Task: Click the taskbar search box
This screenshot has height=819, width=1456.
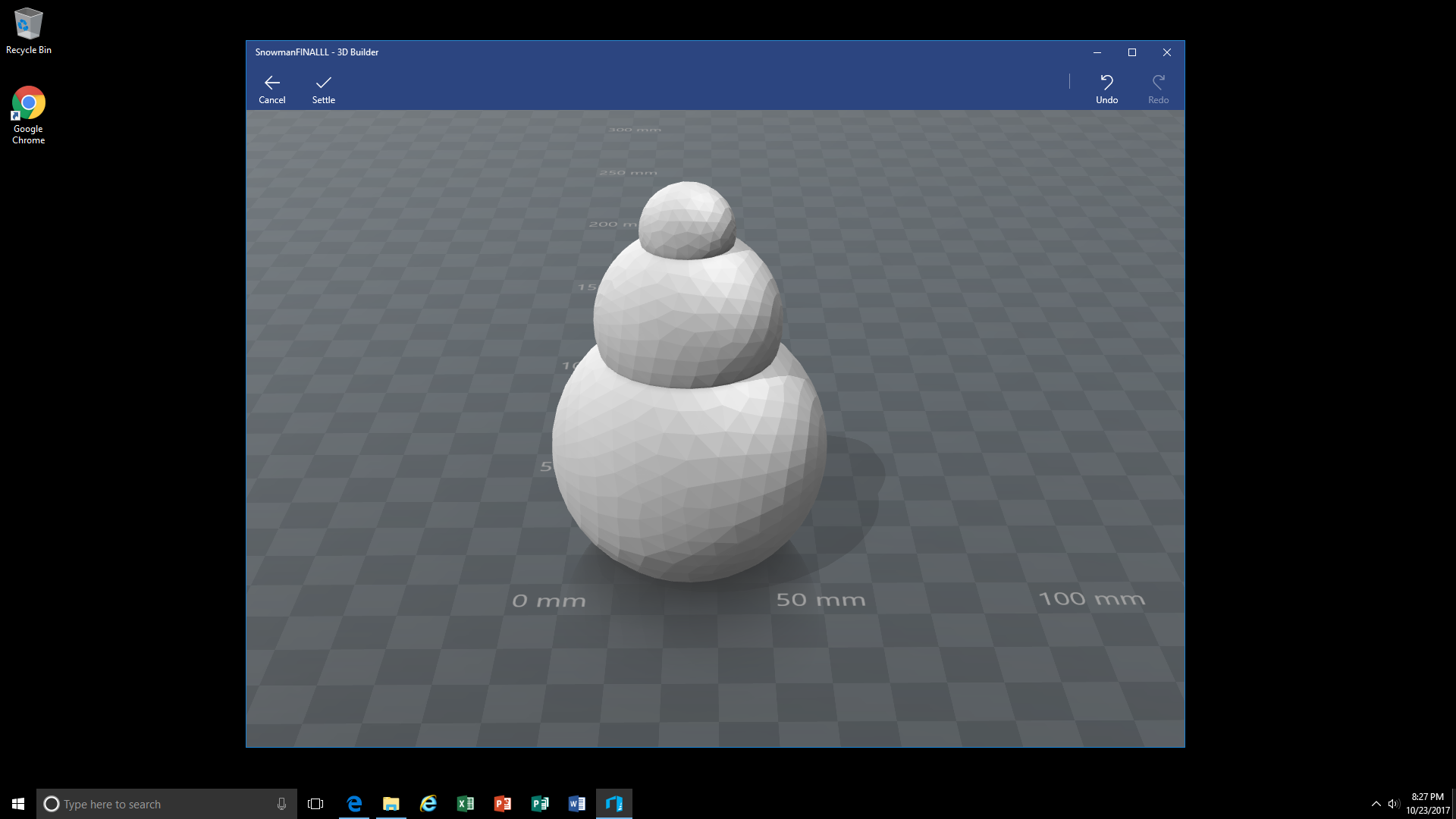Action: [167, 804]
